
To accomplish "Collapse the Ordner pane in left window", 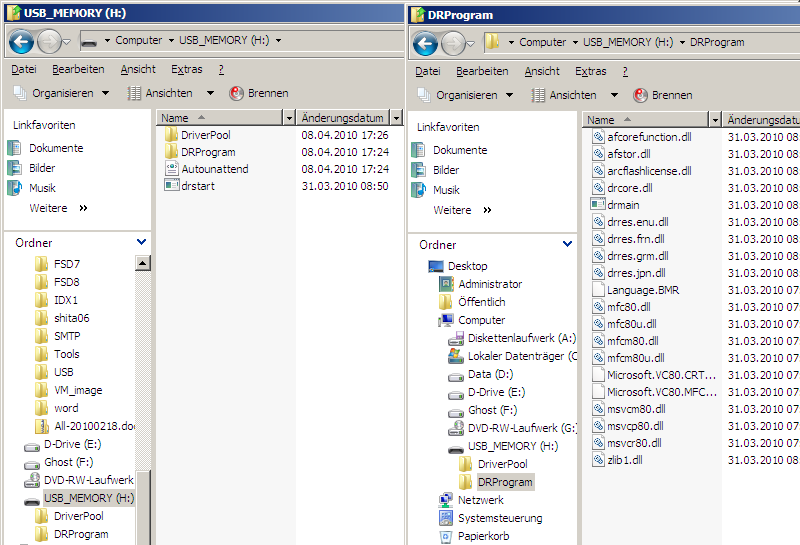I will pyautogui.click(x=140, y=242).
